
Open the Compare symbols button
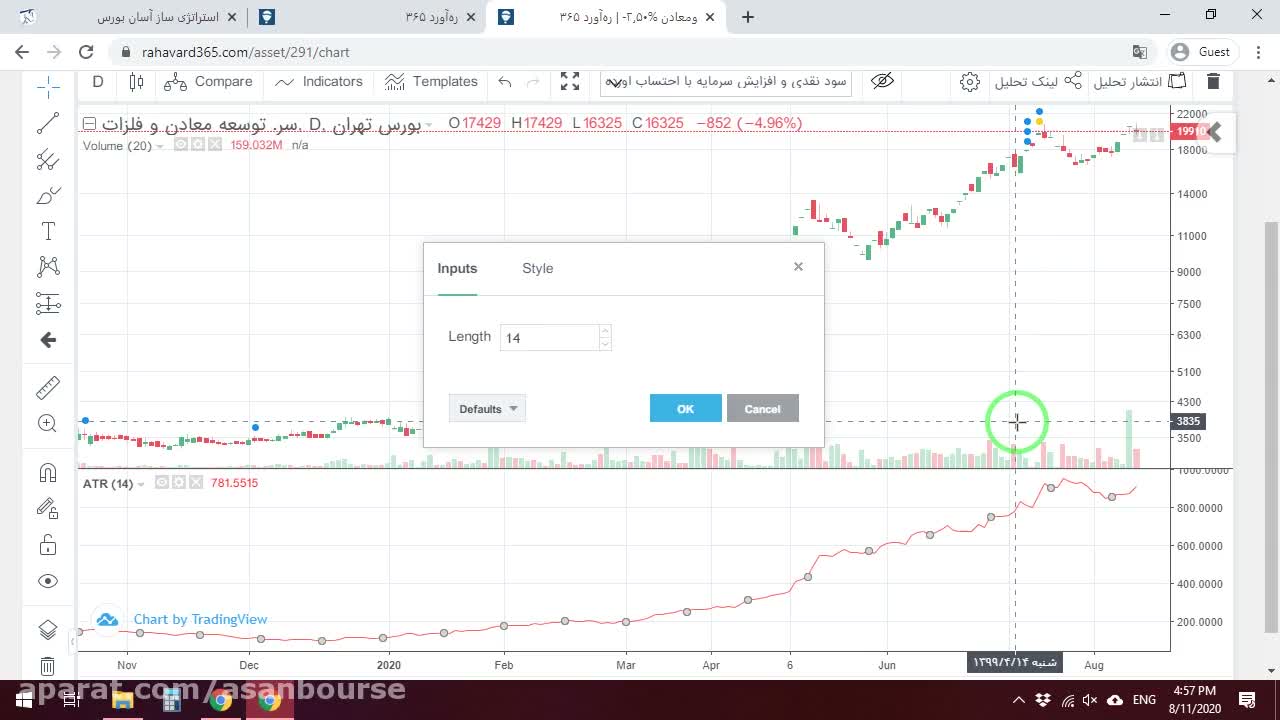coord(209,82)
